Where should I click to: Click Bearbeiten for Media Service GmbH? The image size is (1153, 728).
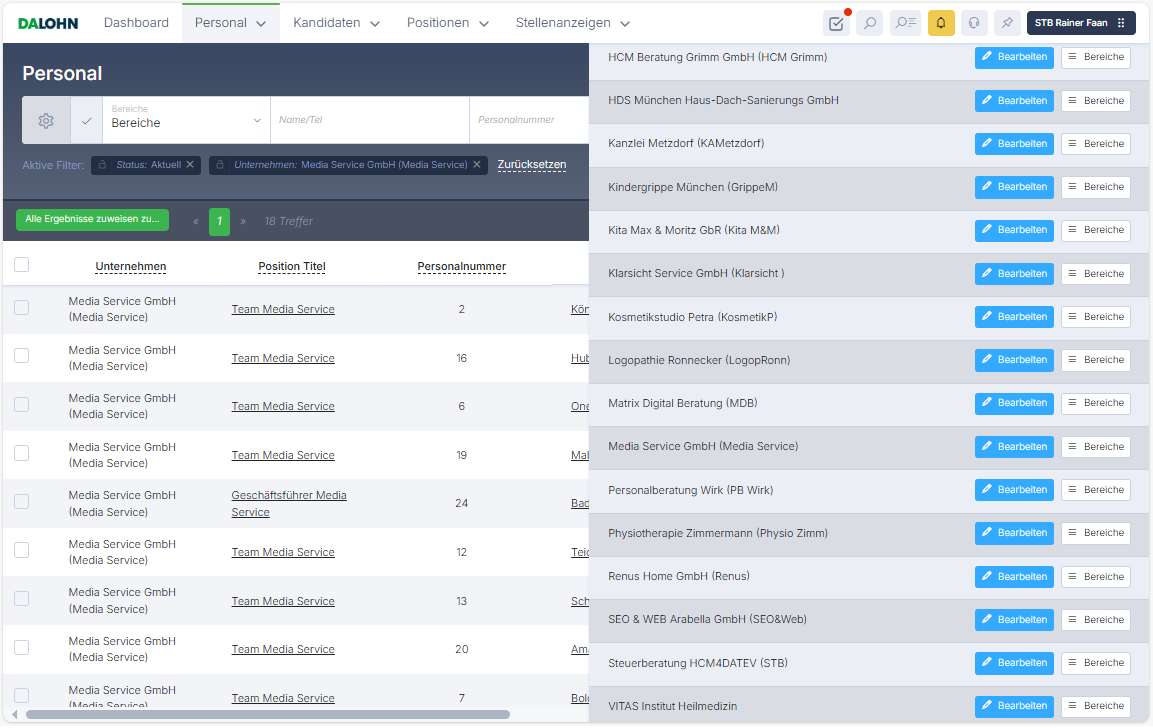1014,446
